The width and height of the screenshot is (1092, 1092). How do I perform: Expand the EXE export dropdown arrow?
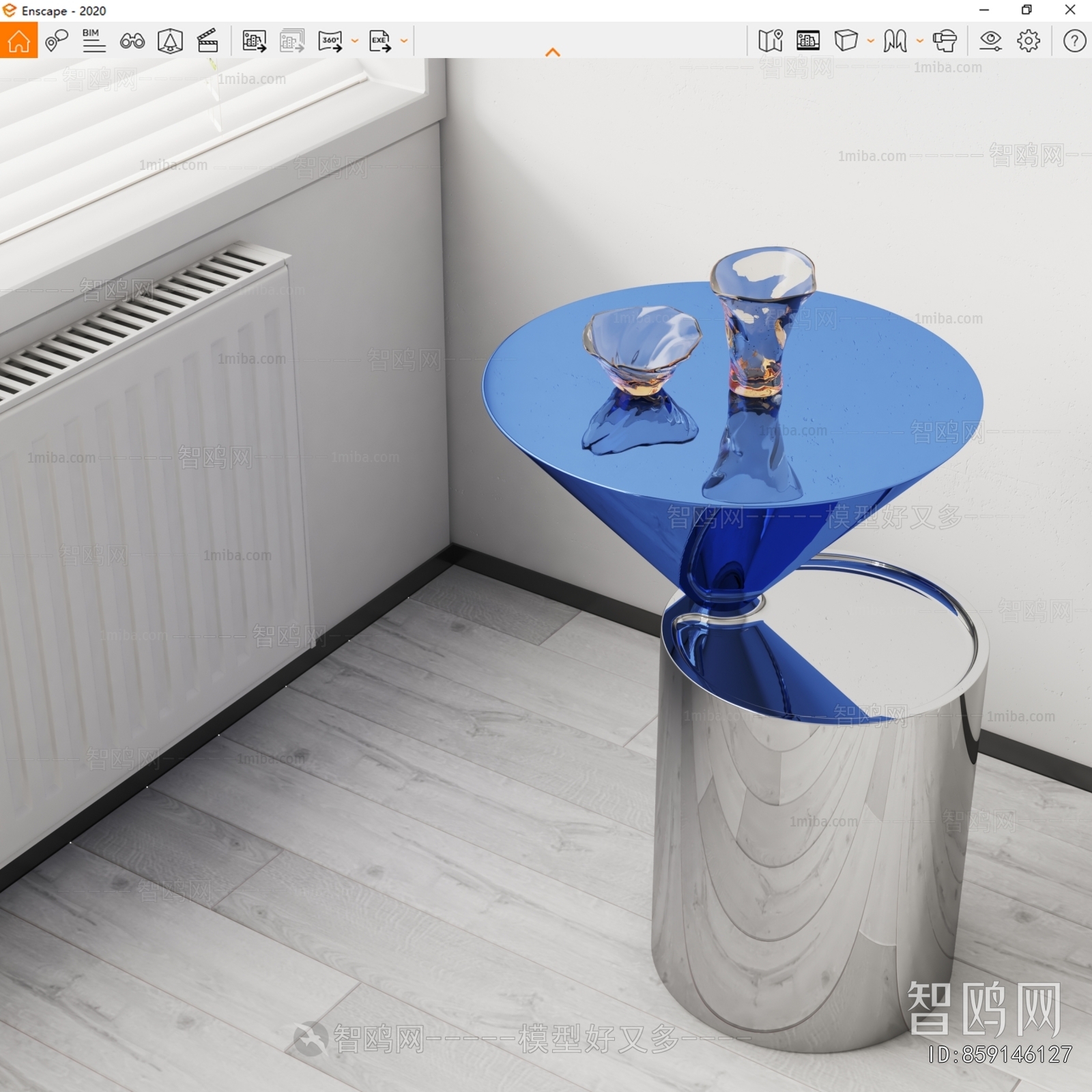coord(404,41)
